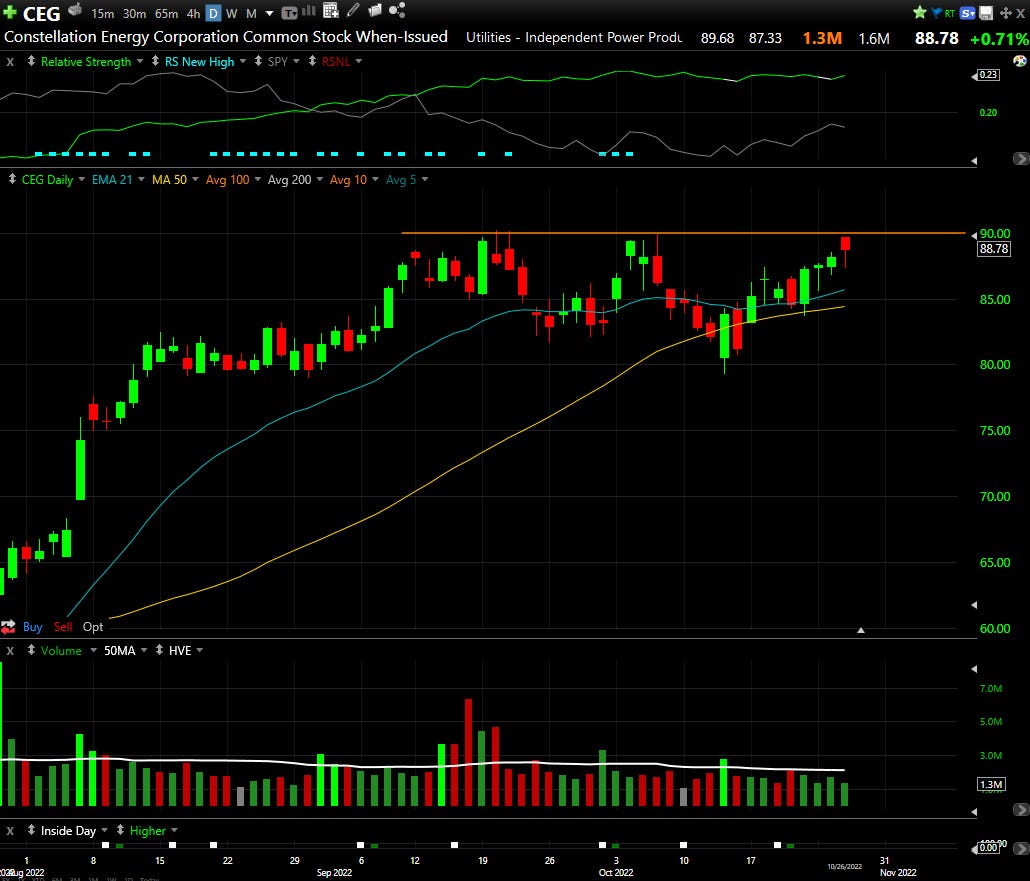The height and width of the screenshot is (881, 1030).
Task: Toggle the RT real-time indicator
Action: point(949,13)
